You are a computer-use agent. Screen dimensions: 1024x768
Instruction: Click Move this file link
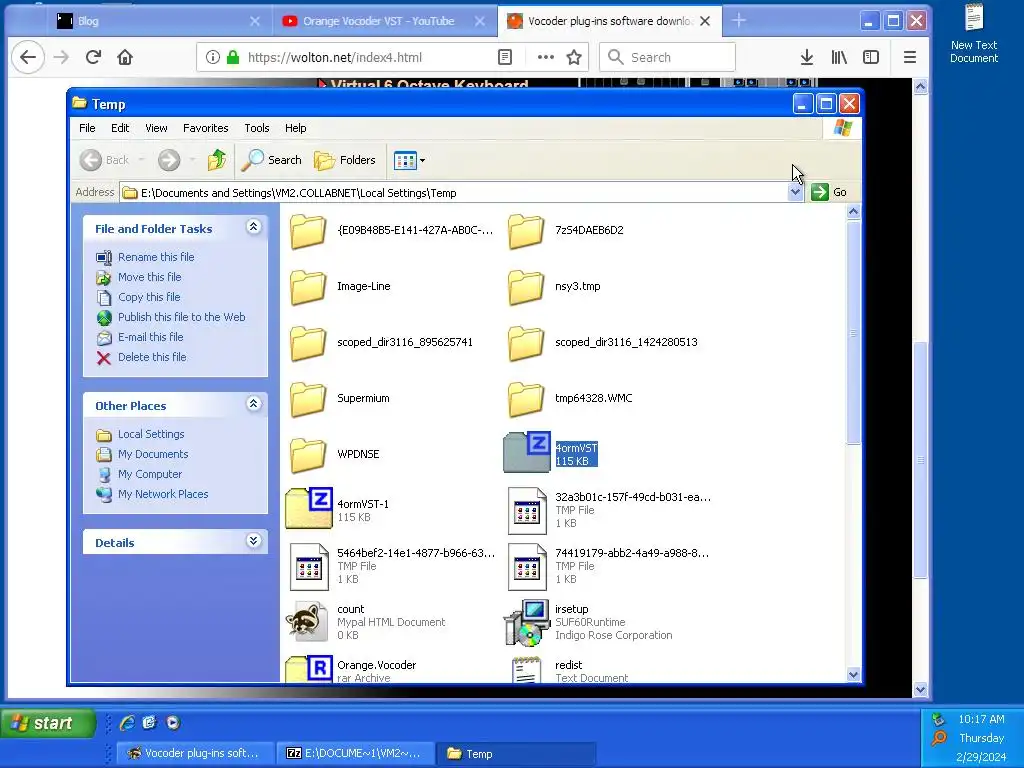click(x=150, y=277)
